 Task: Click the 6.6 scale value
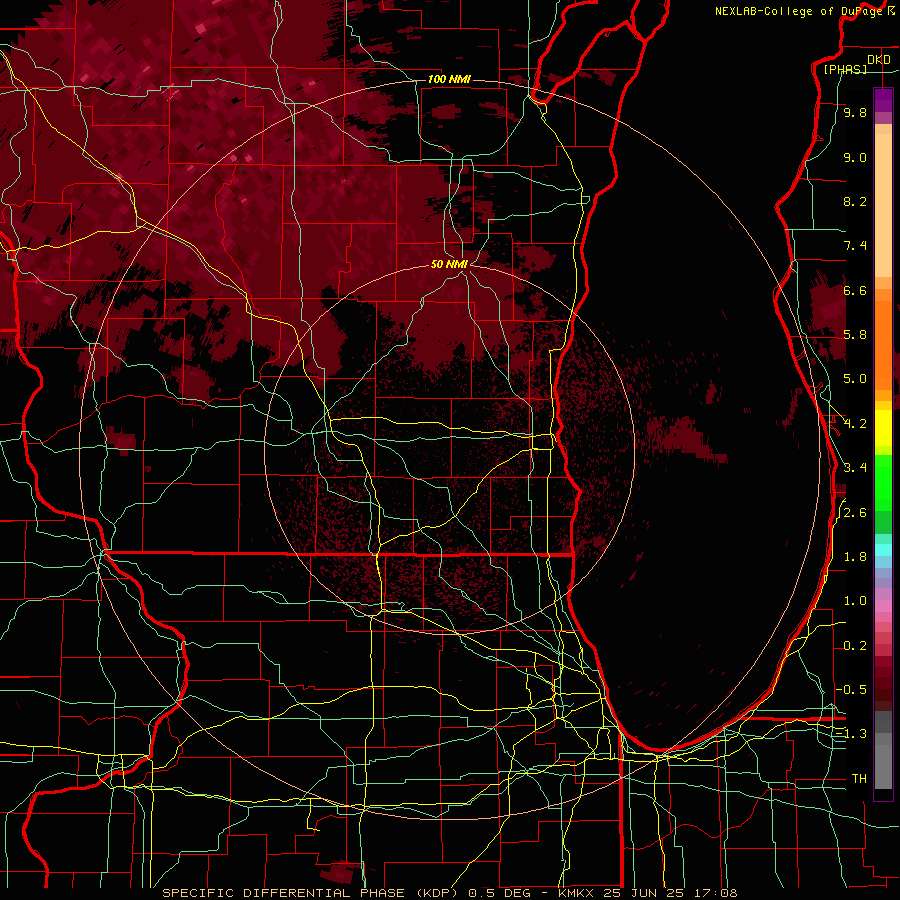pos(855,290)
